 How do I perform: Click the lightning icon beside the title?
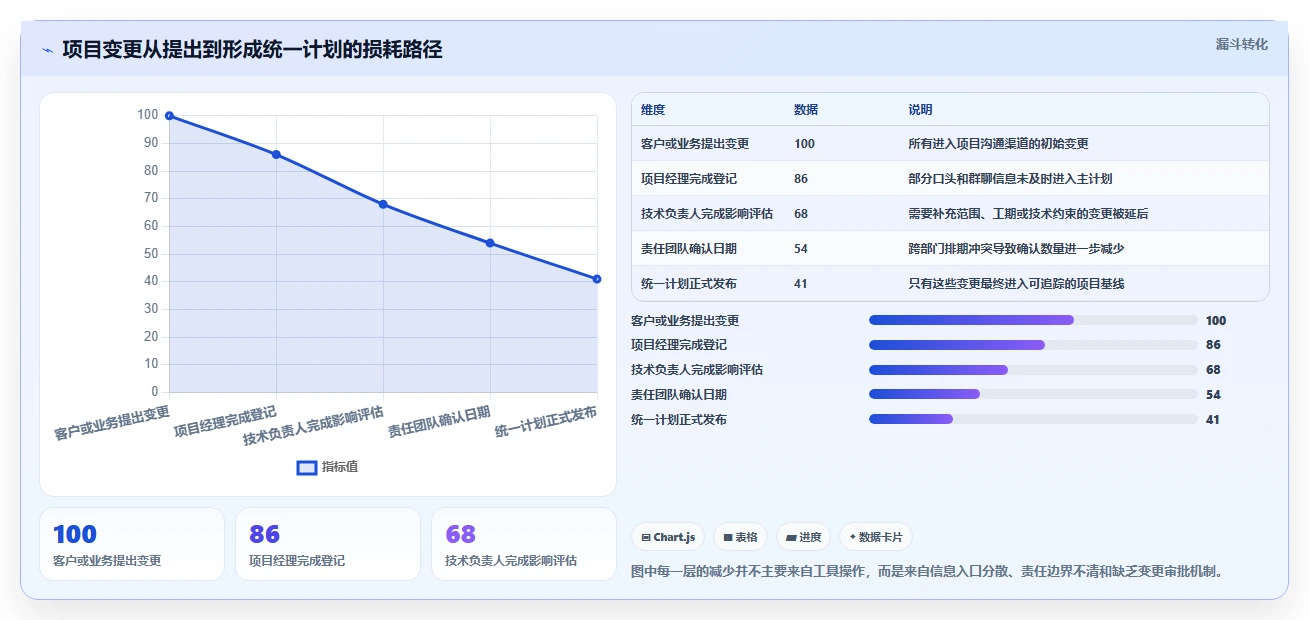point(47,50)
